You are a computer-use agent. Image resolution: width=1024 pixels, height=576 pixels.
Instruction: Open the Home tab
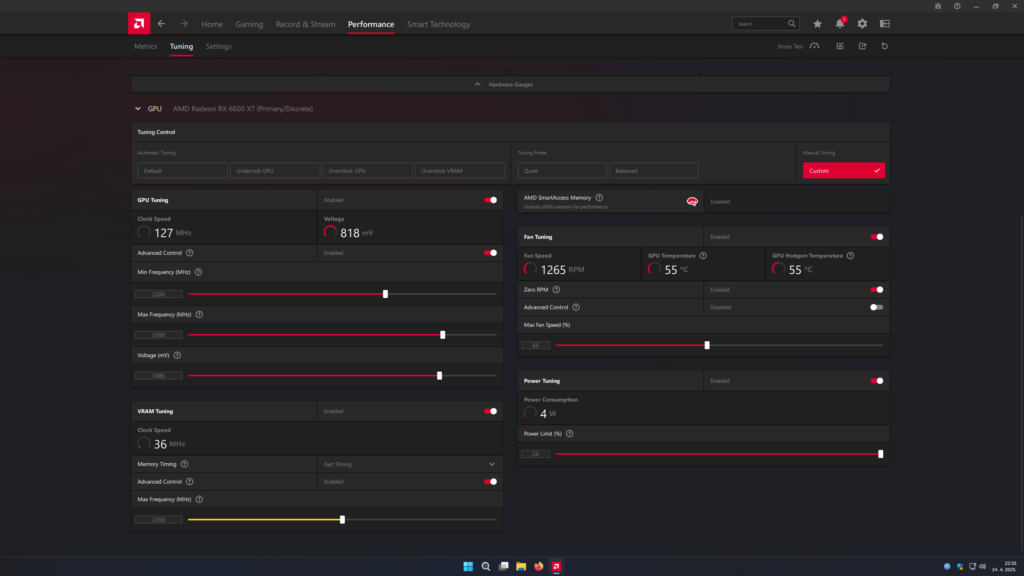tap(212, 24)
